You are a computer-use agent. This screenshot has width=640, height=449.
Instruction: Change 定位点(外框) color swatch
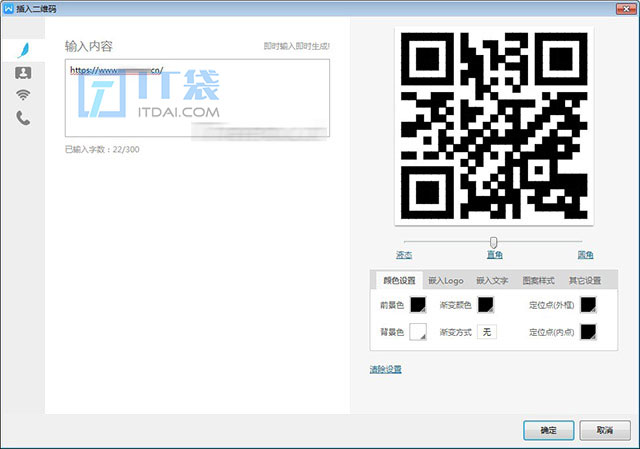tap(588, 305)
